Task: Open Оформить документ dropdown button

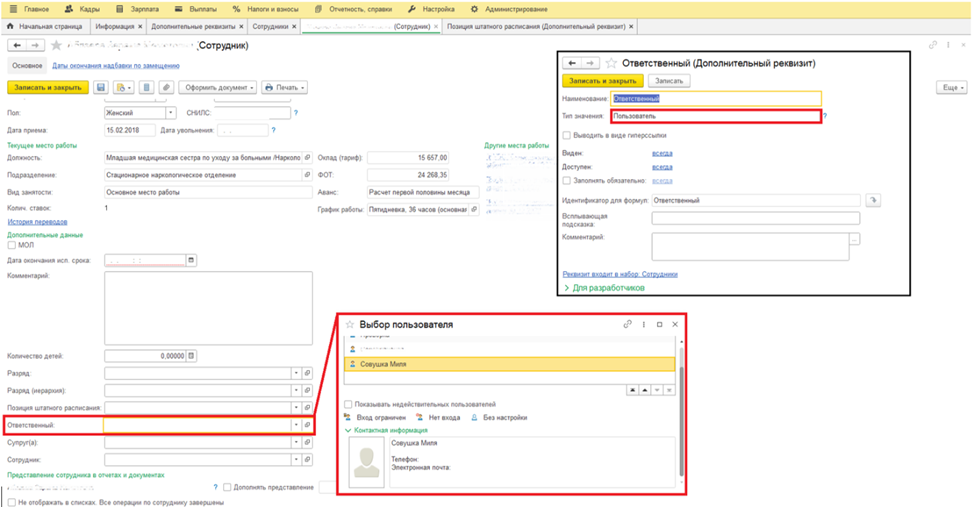Action: click(x=218, y=88)
